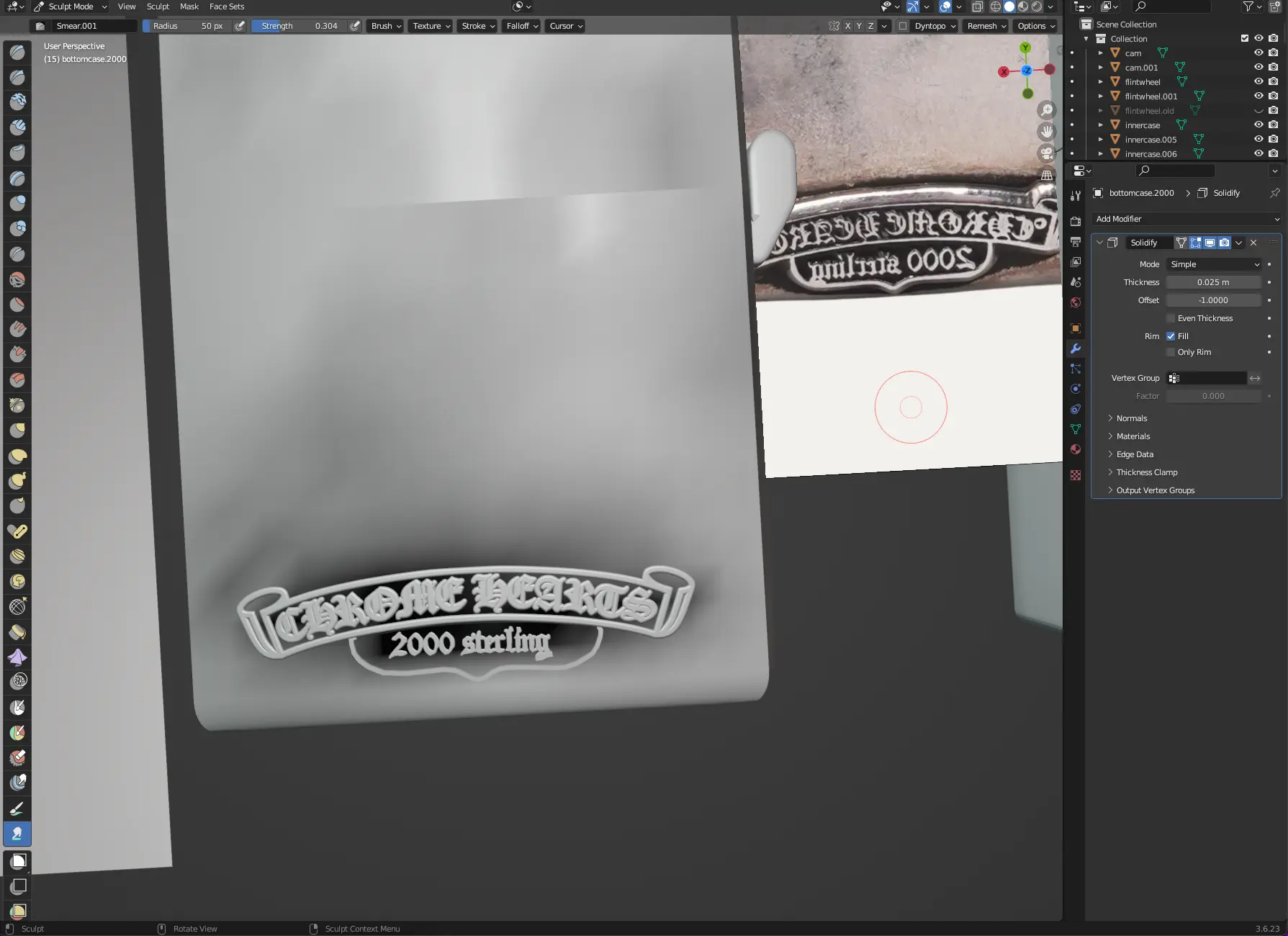Click the Thickness value field
This screenshot has height=936, width=1288.
coord(1214,282)
